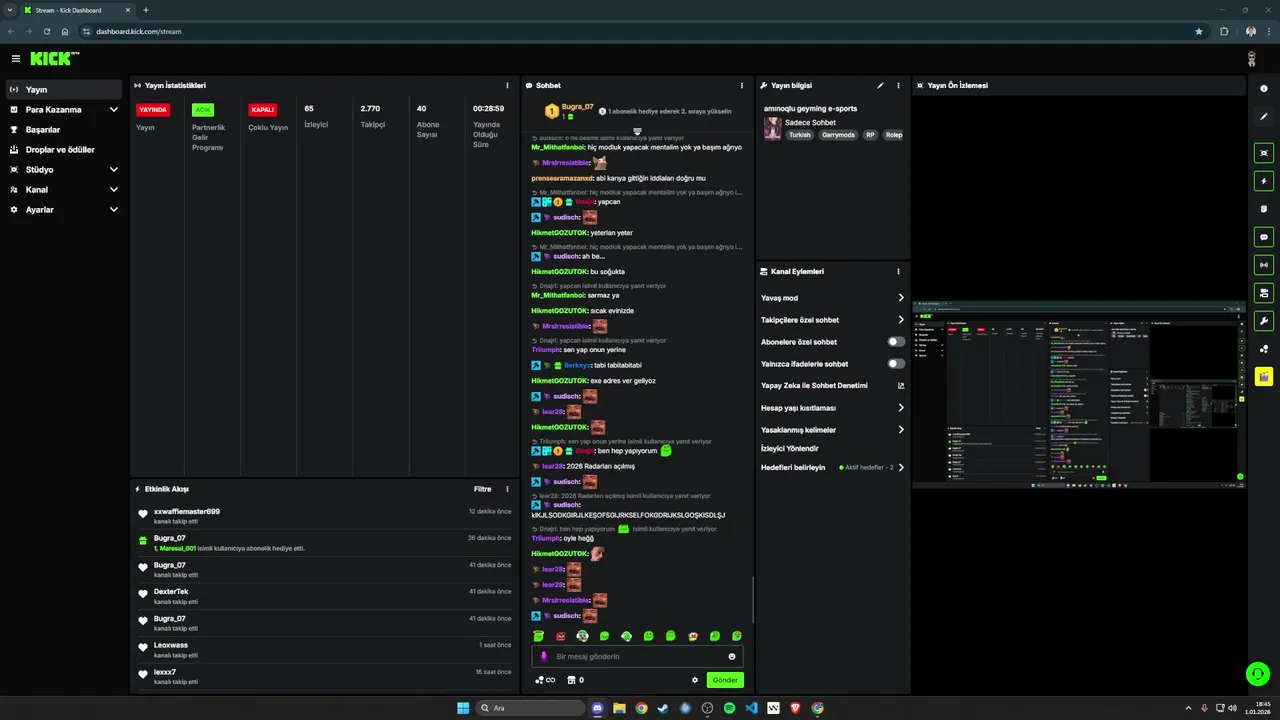1280x720 pixels.
Task: Click username HikmetGOZUTOK on message 'yeterlan yeter'
Action: 559,233
